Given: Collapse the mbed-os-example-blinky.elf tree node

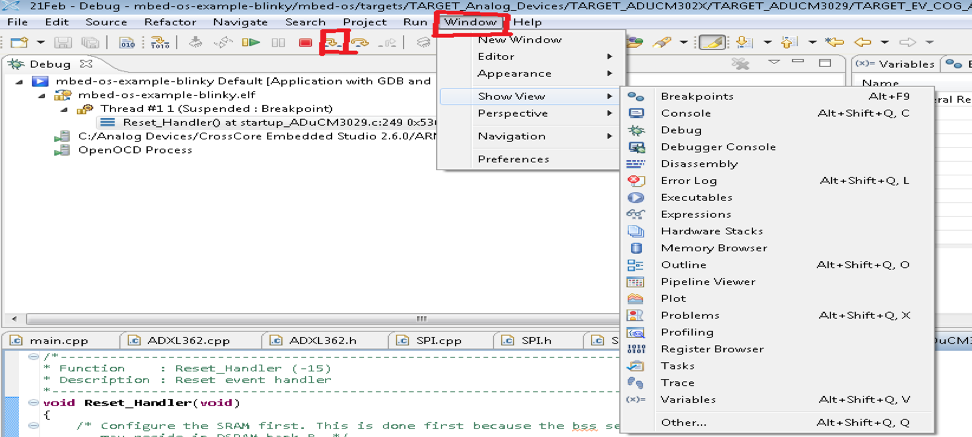Looking at the screenshot, I should coord(42,95).
